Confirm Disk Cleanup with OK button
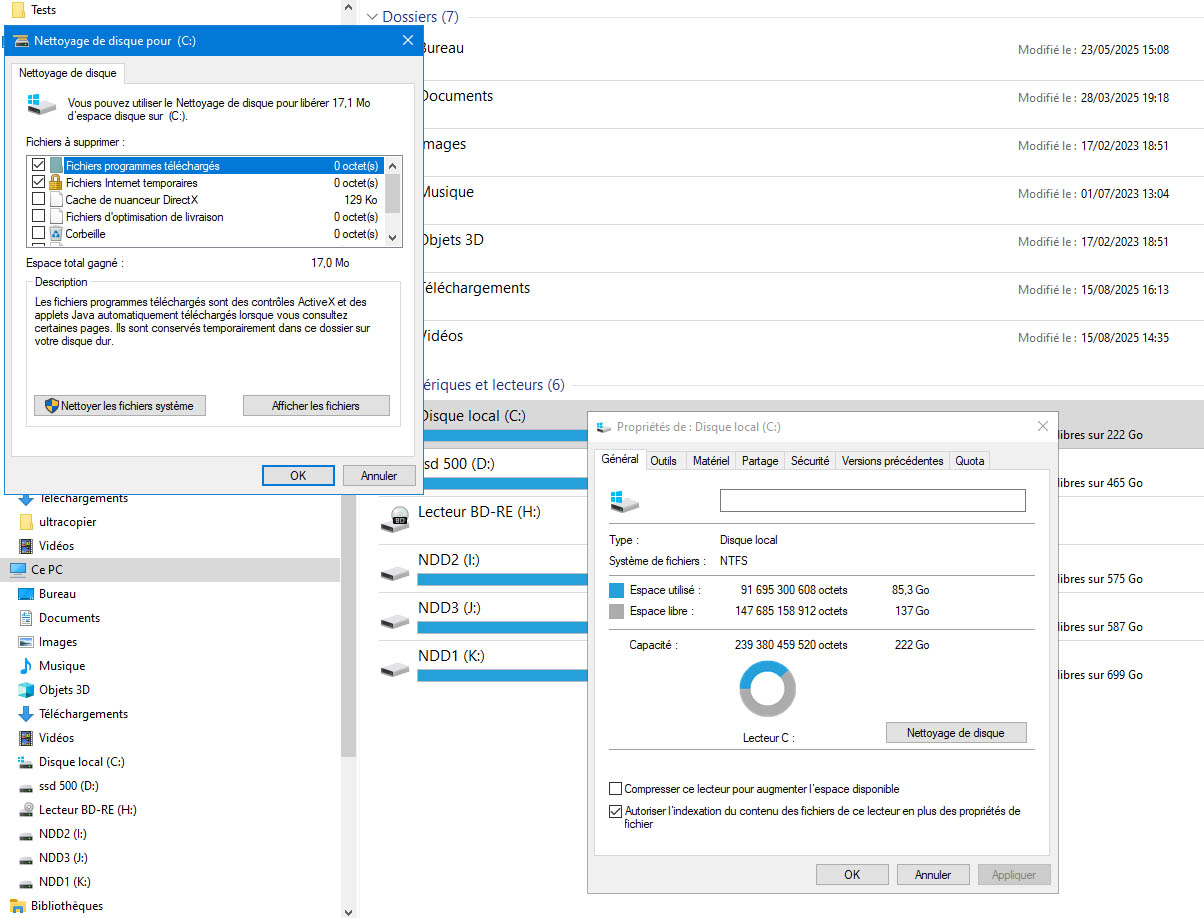This screenshot has width=1204, height=918. (298, 476)
